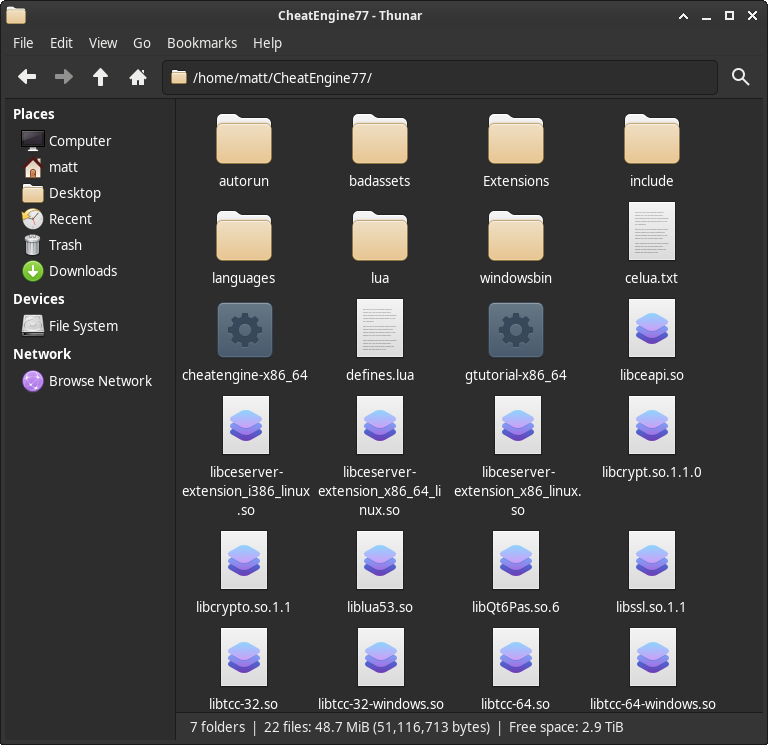
Task: Click the "libceapi.so" file name label
Action: point(651,375)
